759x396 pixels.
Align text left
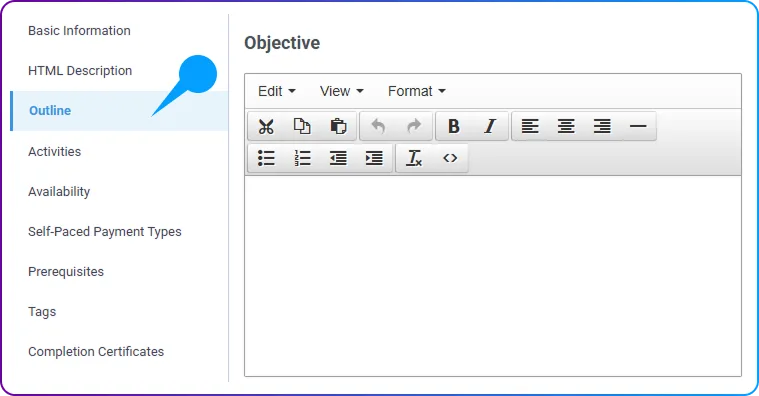click(530, 126)
